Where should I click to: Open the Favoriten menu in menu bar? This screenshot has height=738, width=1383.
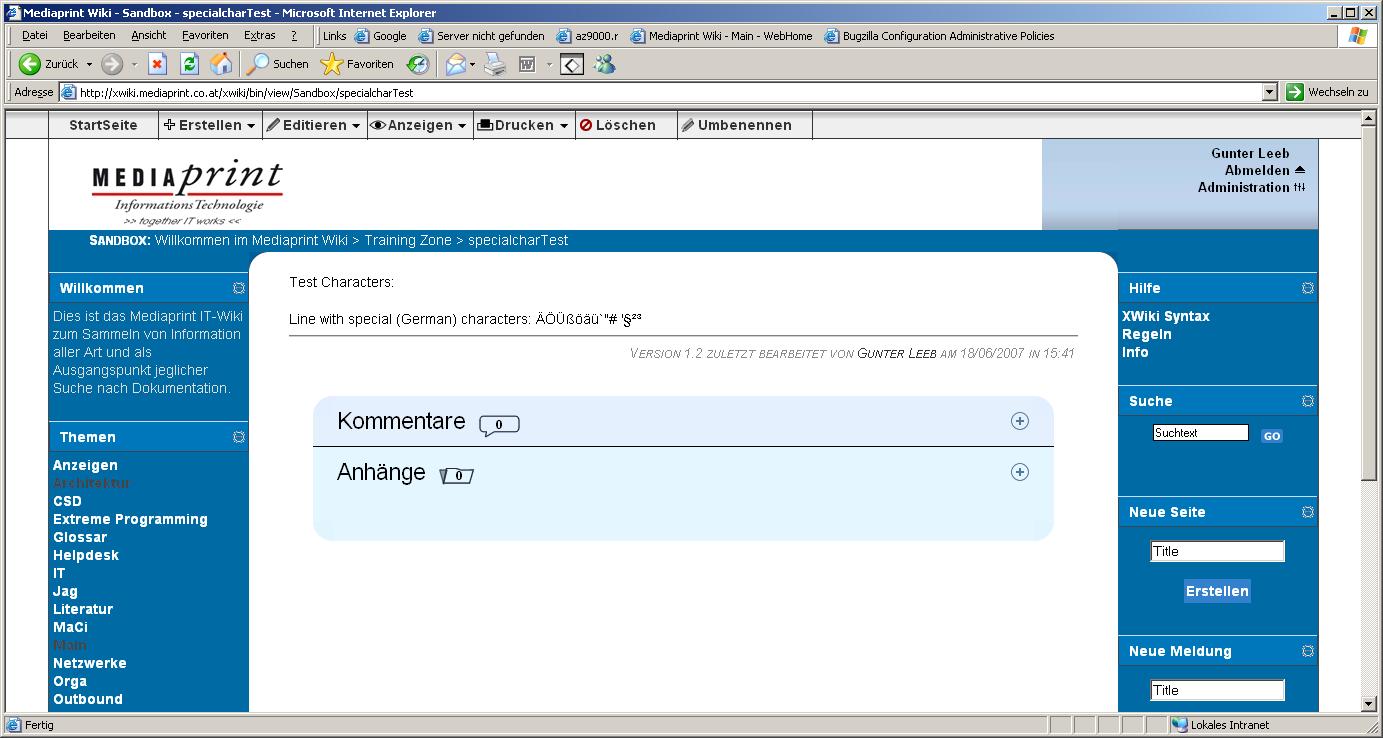point(205,36)
